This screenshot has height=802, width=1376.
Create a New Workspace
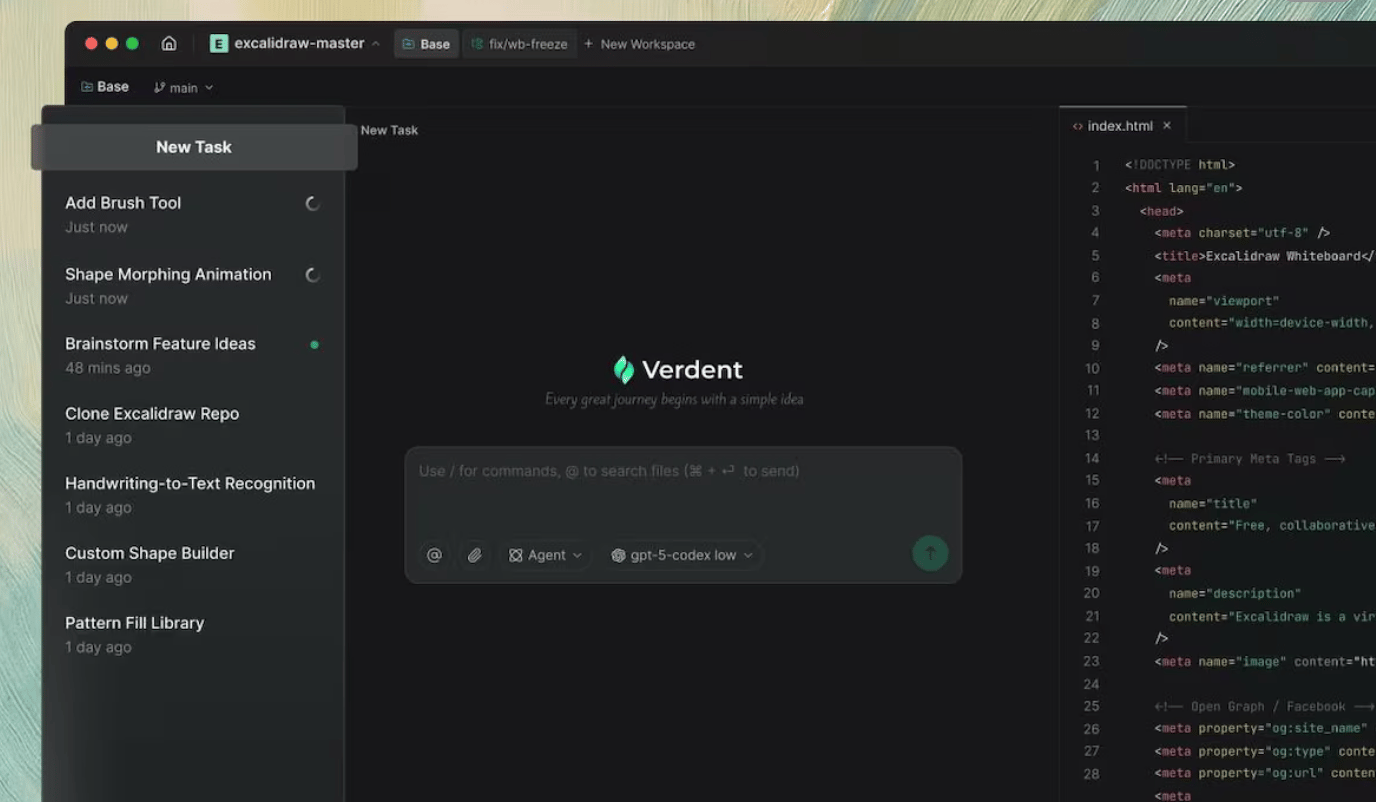(639, 44)
